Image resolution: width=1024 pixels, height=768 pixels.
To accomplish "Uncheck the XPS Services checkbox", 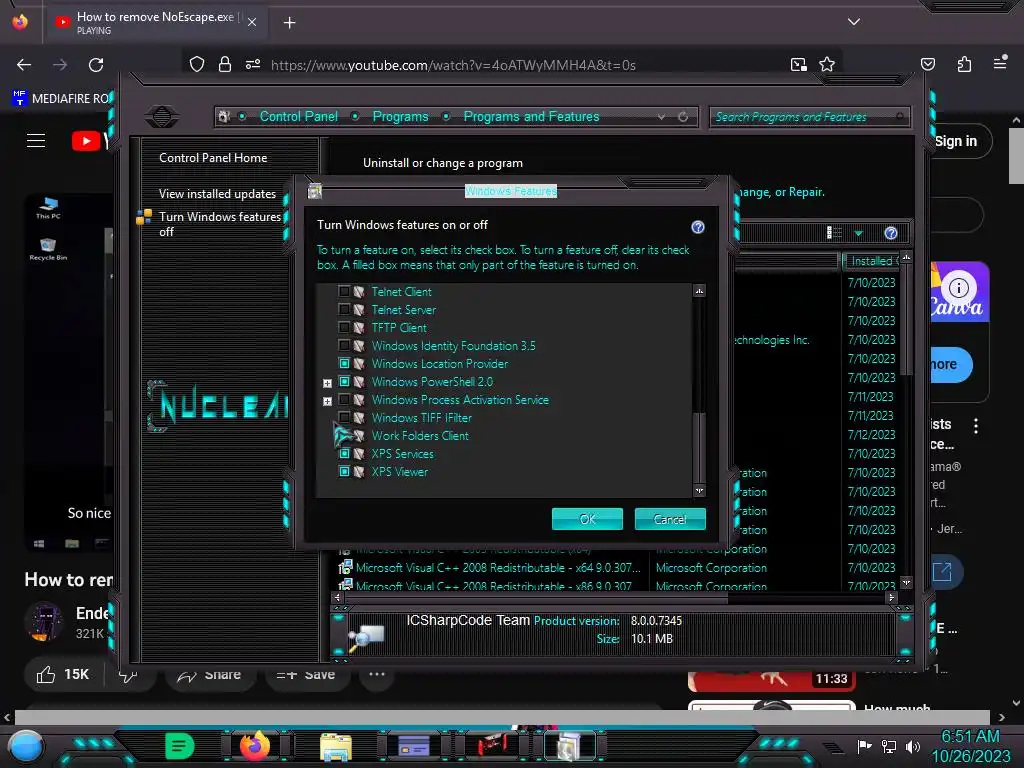I will coord(344,453).
